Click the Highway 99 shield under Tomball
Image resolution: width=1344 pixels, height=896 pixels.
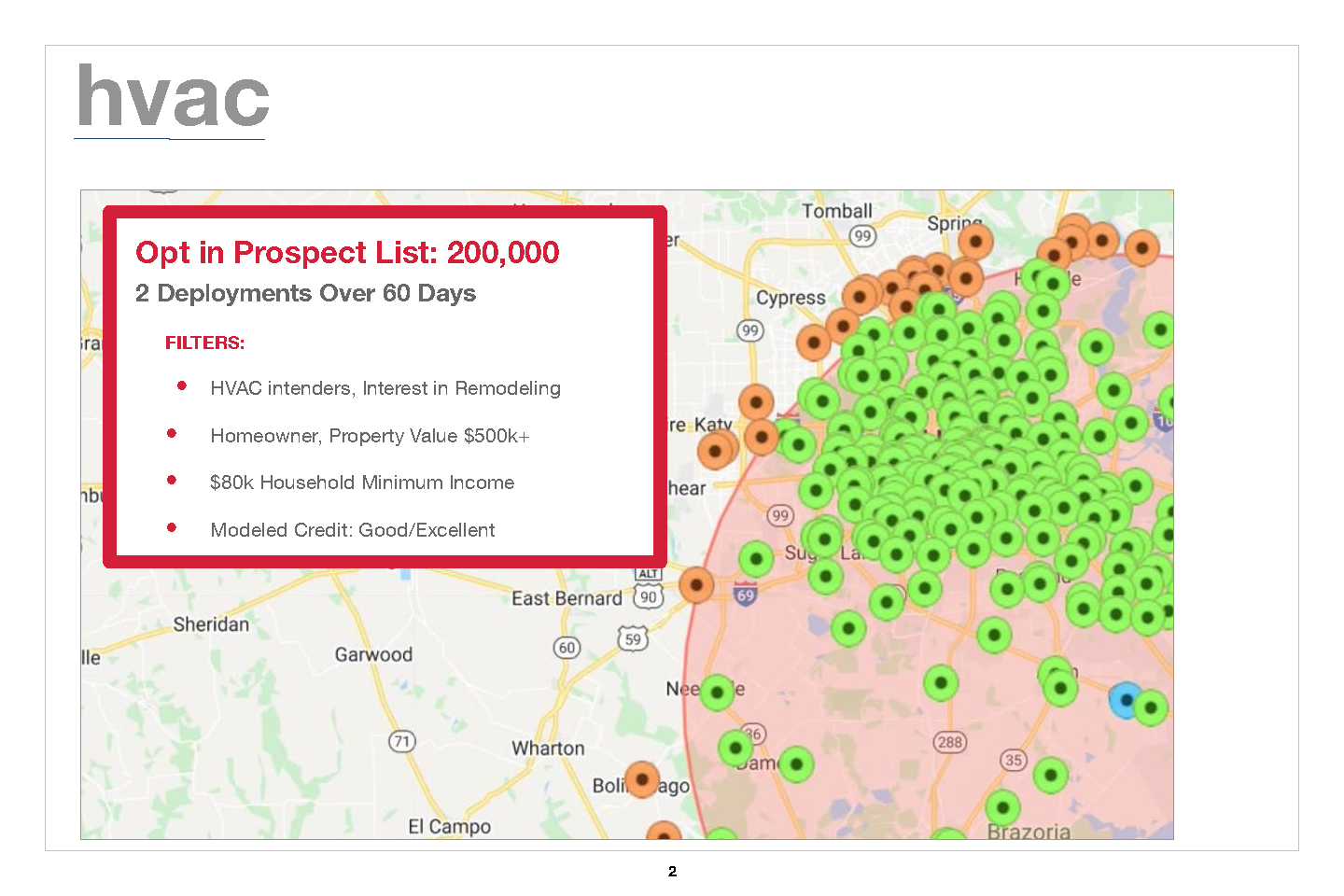coord(863,236)
